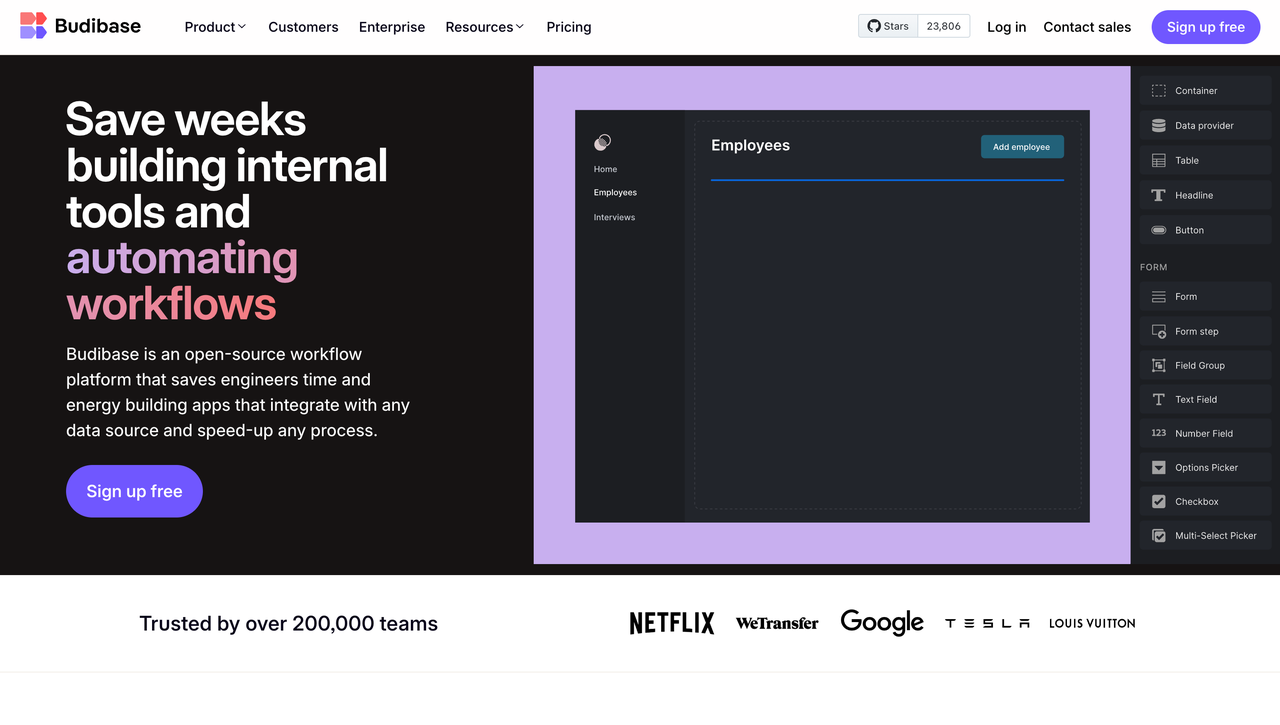This screenshot has width=1280, height=725.
Task: Pick the Headline component icon
Action: [1158, 196]
